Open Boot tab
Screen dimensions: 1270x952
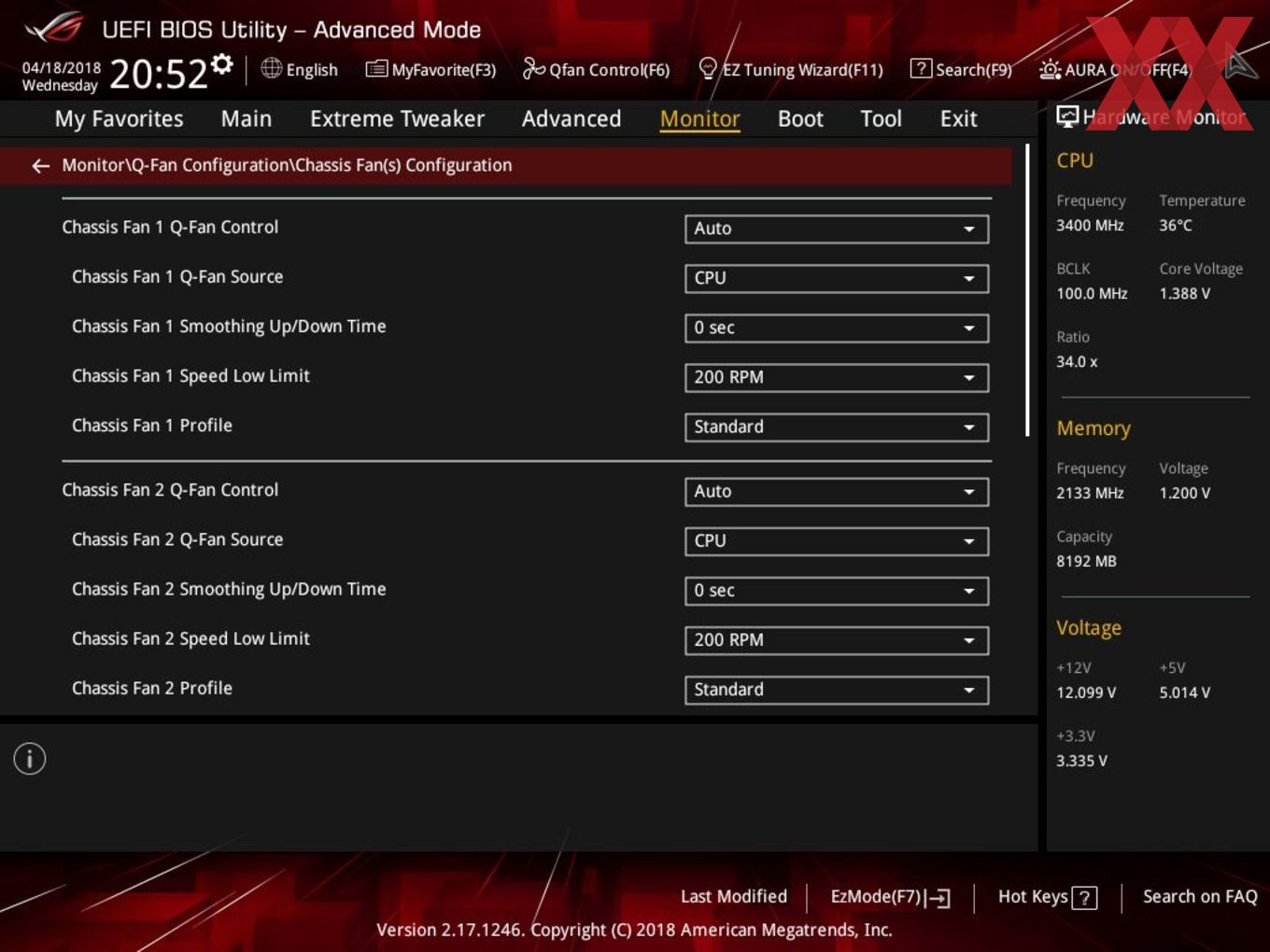pyautogui.click(x=800, y=119)
